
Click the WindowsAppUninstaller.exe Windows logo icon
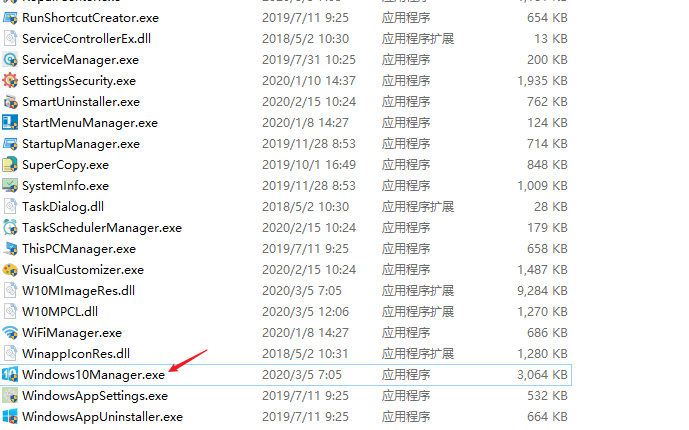[x=10, y=416]
